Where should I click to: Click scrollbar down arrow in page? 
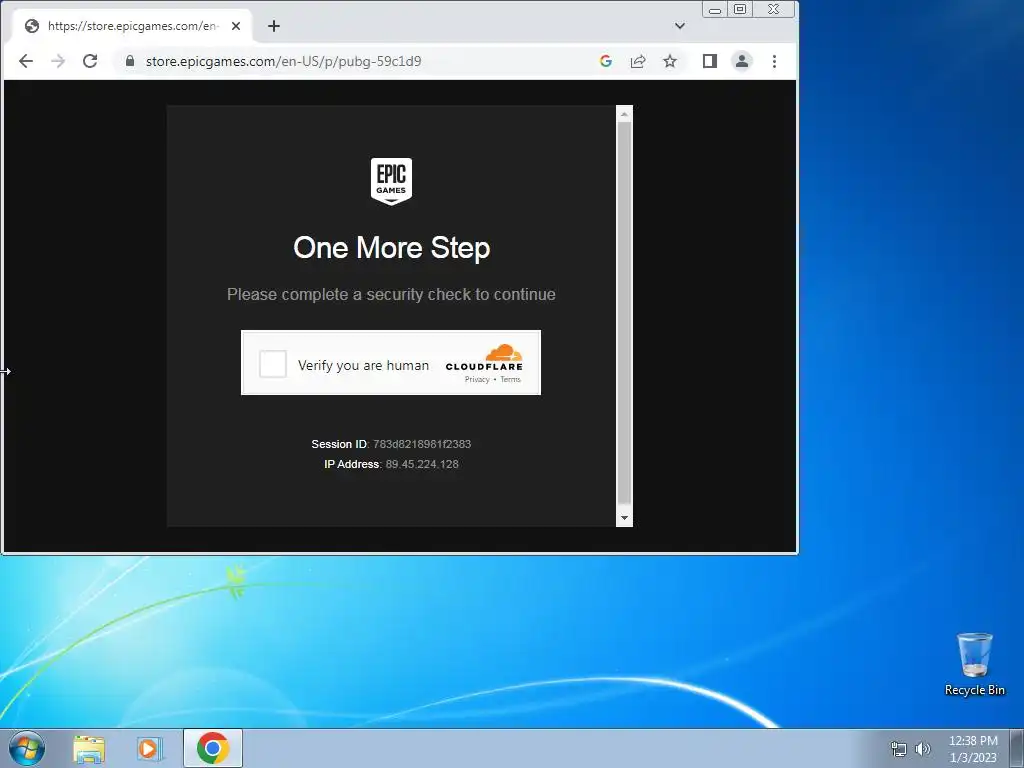(x=624, y=518)
